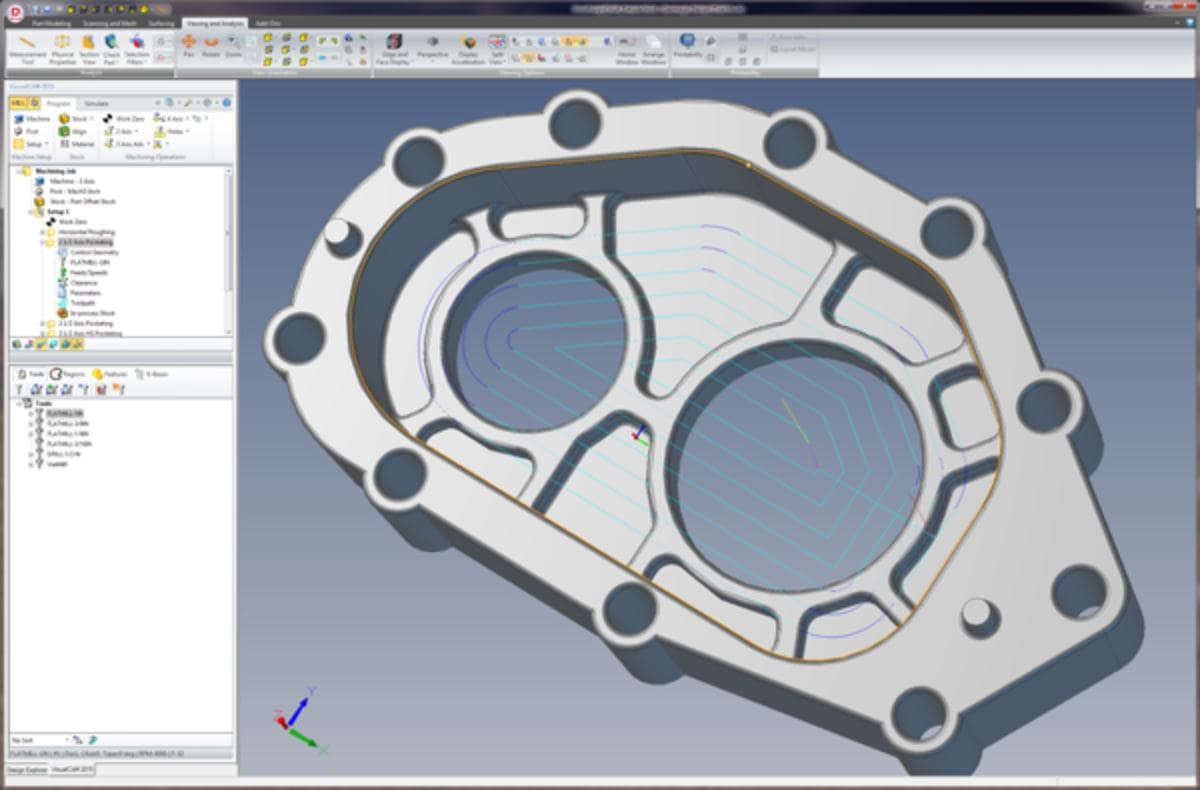
Task: Open Physical Properties analysis
Action: click(x=63, y=49)
